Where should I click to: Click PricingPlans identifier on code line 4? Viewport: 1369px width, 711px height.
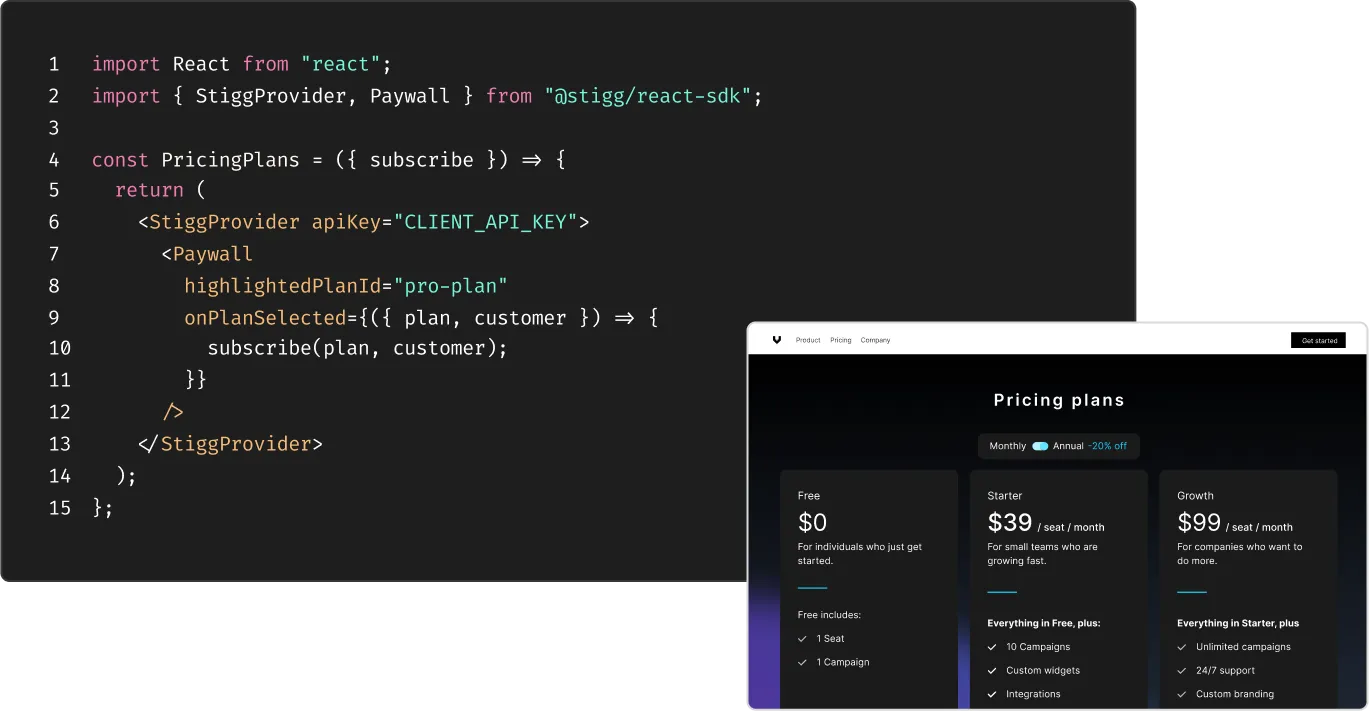(230, 160)
